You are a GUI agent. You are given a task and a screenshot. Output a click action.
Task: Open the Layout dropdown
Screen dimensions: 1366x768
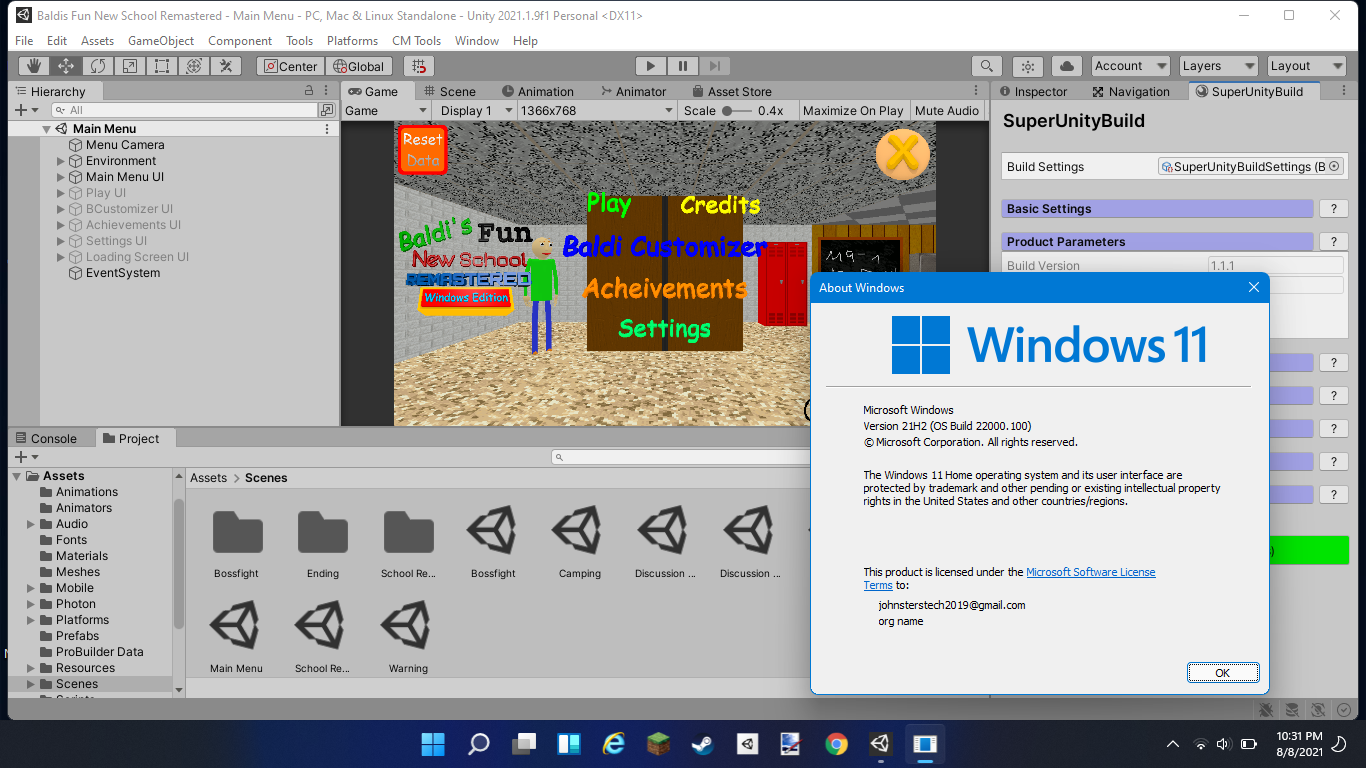(1306, 66)
